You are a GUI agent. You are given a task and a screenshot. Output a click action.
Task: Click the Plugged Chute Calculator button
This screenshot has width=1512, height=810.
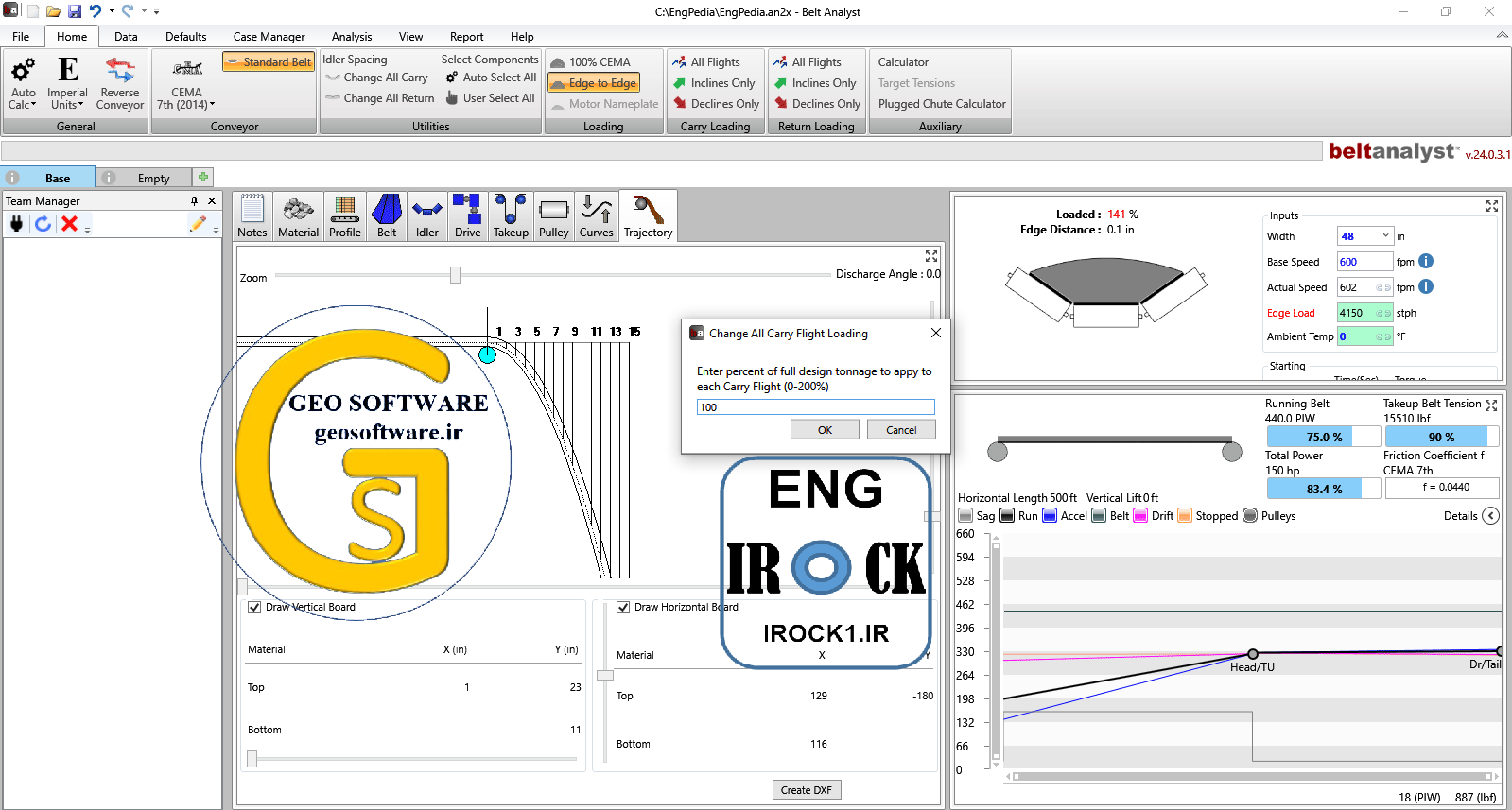click(x=942, y=104)
